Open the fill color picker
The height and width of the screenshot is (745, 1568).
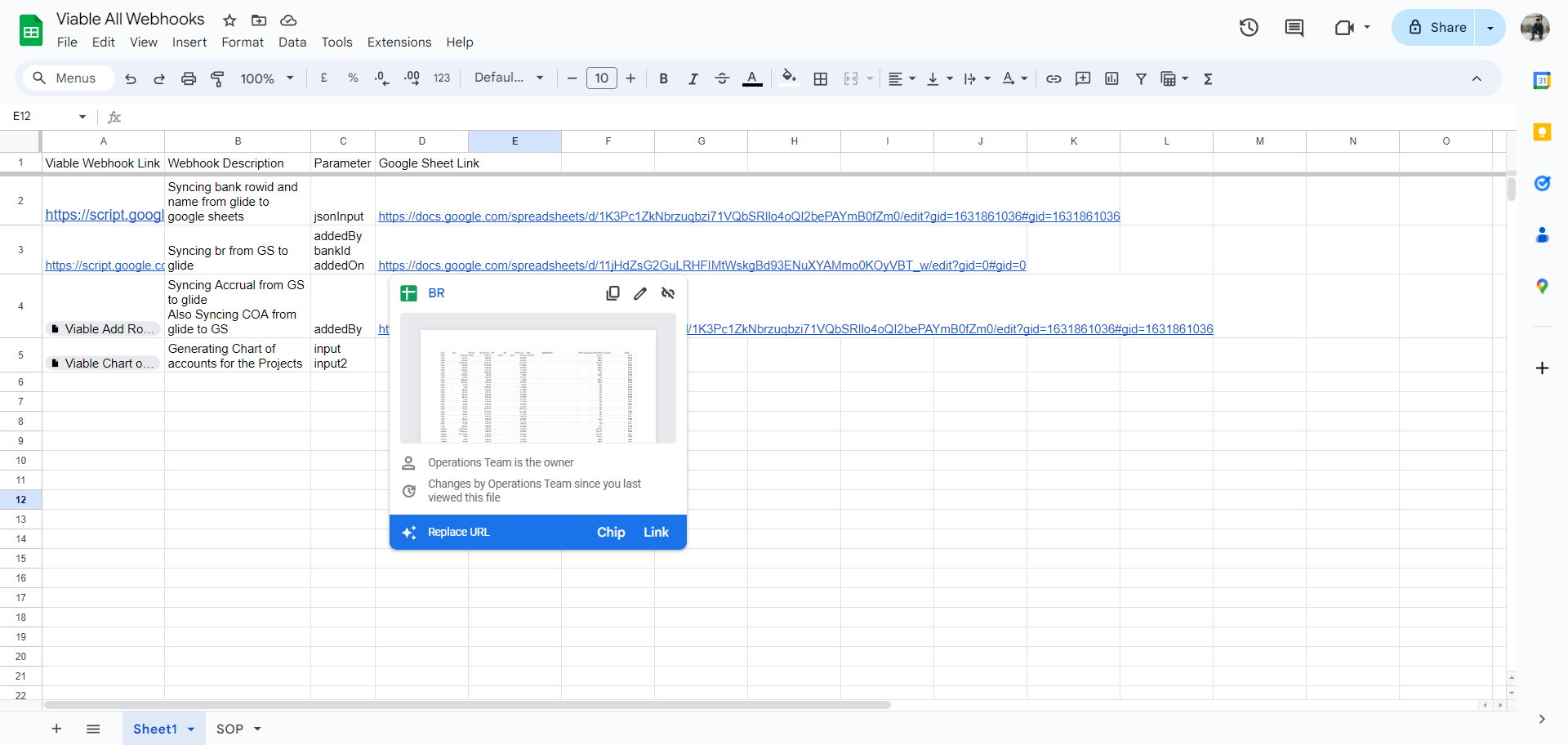point(789,78)
